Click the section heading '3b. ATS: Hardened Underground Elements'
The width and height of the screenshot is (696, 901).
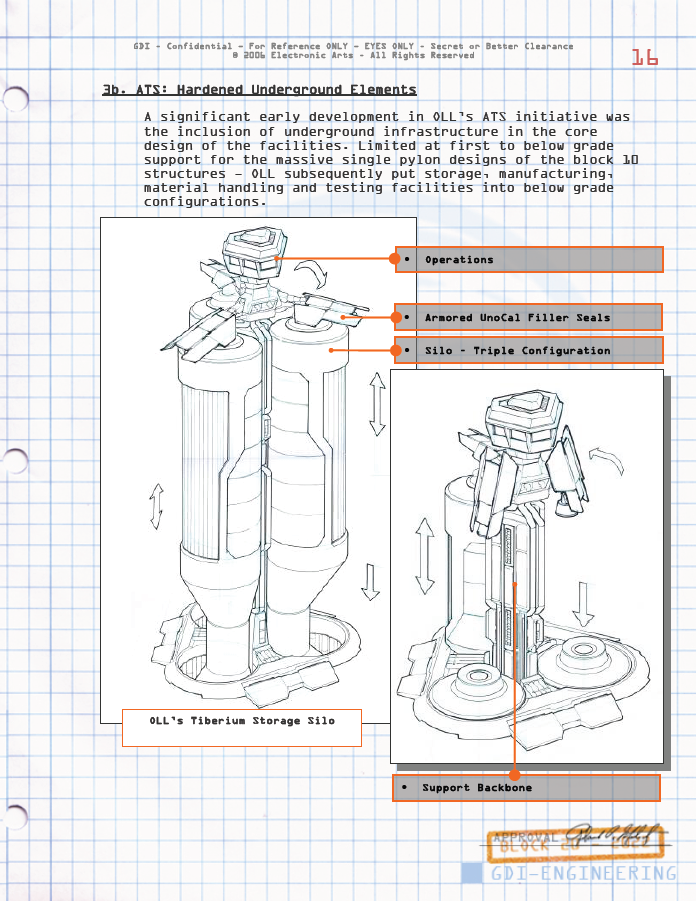[259, 90]
